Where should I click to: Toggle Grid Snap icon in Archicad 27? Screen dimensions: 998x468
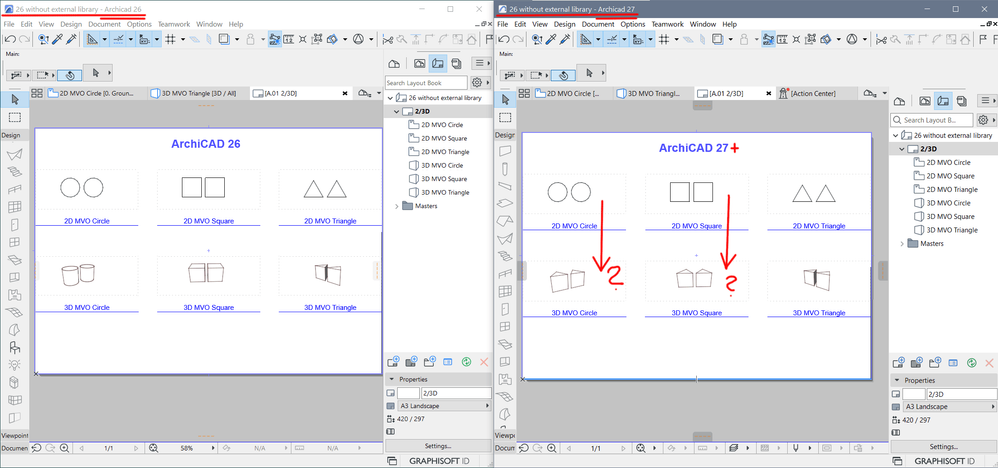(x=664, y=39)
